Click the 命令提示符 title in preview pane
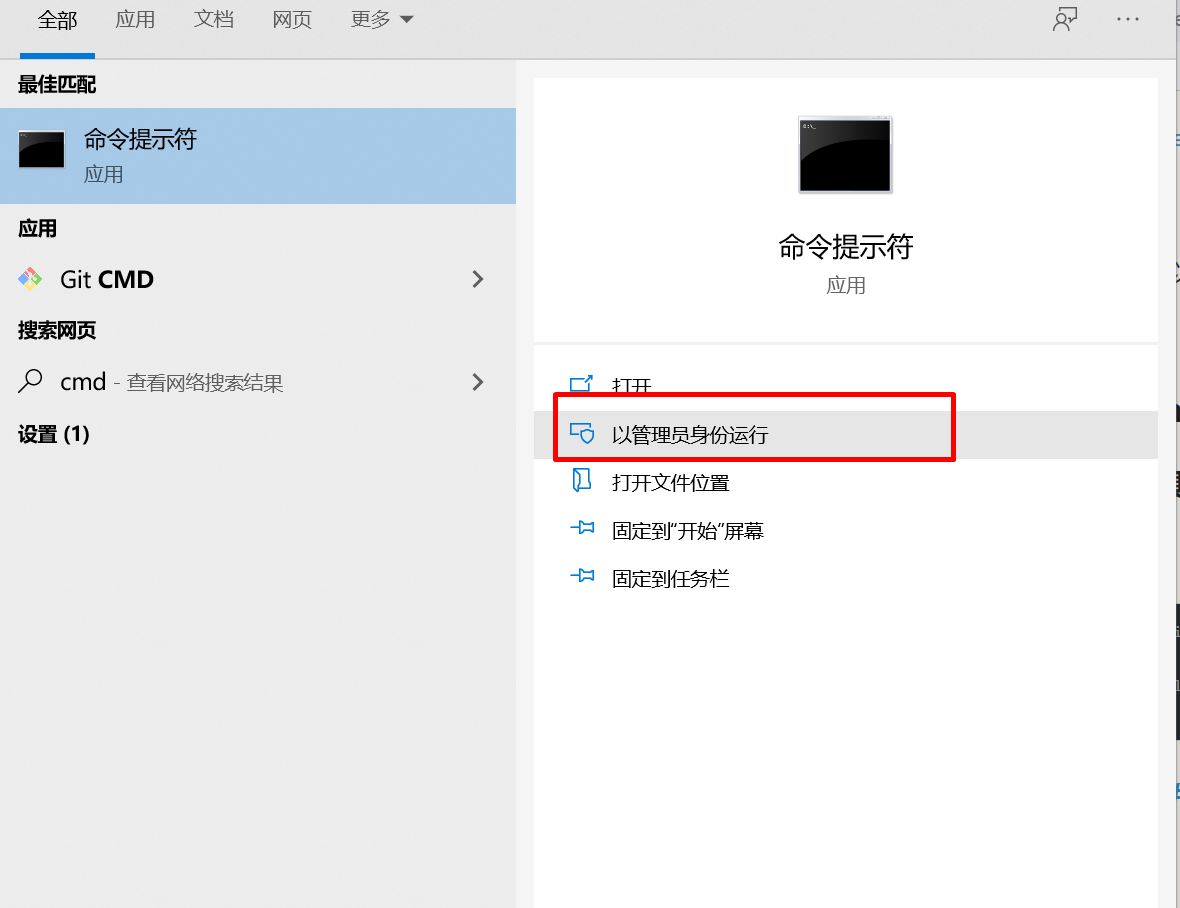The image size is (1180, 908). tap(846, 247)
